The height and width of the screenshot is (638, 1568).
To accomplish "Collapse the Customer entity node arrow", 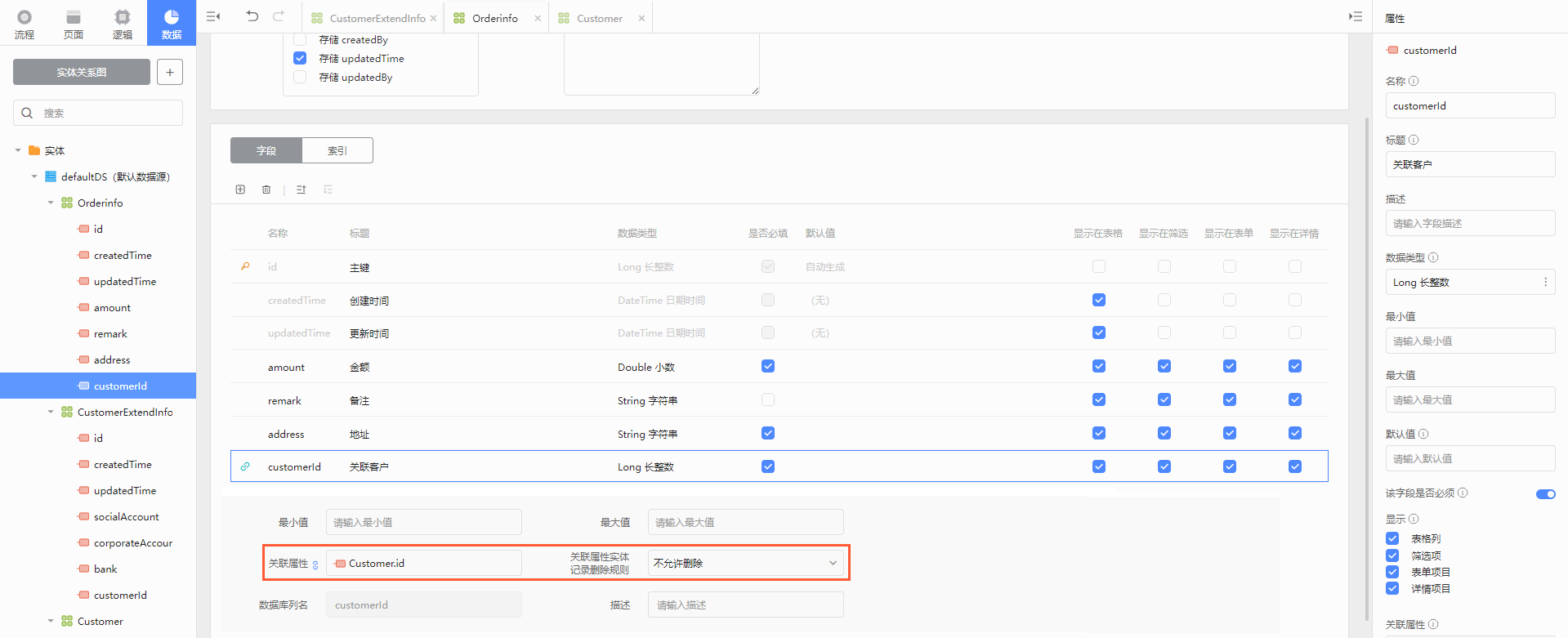I will (x=51, y=621).
